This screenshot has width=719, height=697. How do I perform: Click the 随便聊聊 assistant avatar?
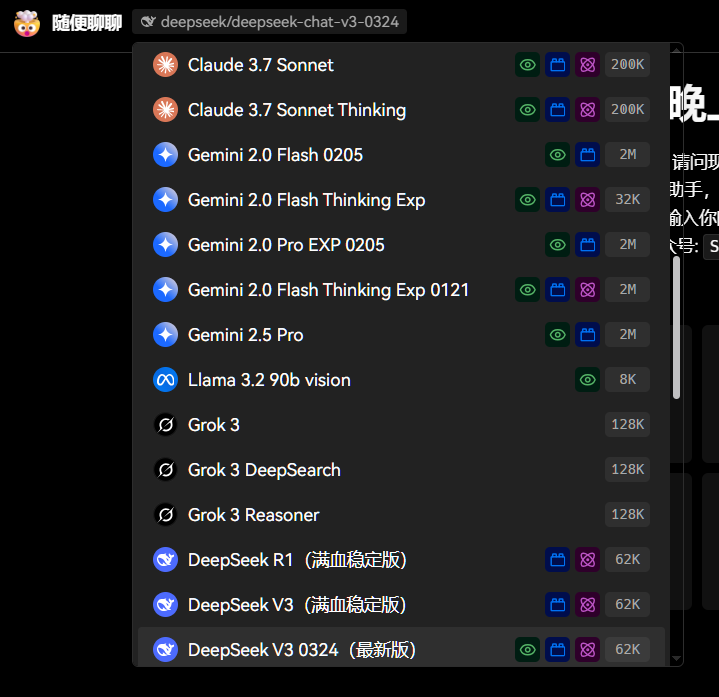(x=27, y=23)
